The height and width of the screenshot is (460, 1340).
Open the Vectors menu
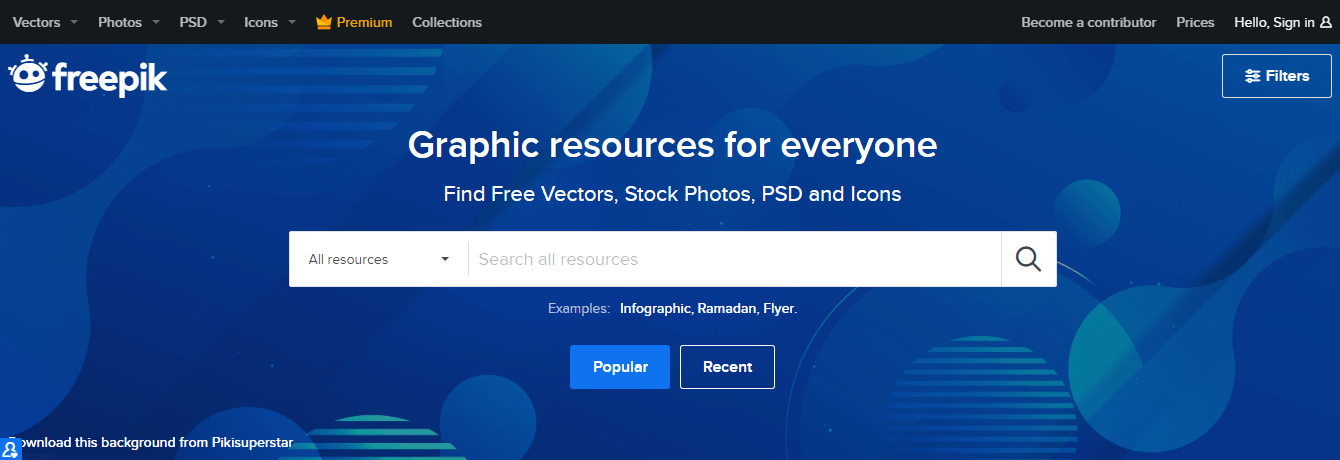(36, 22)
